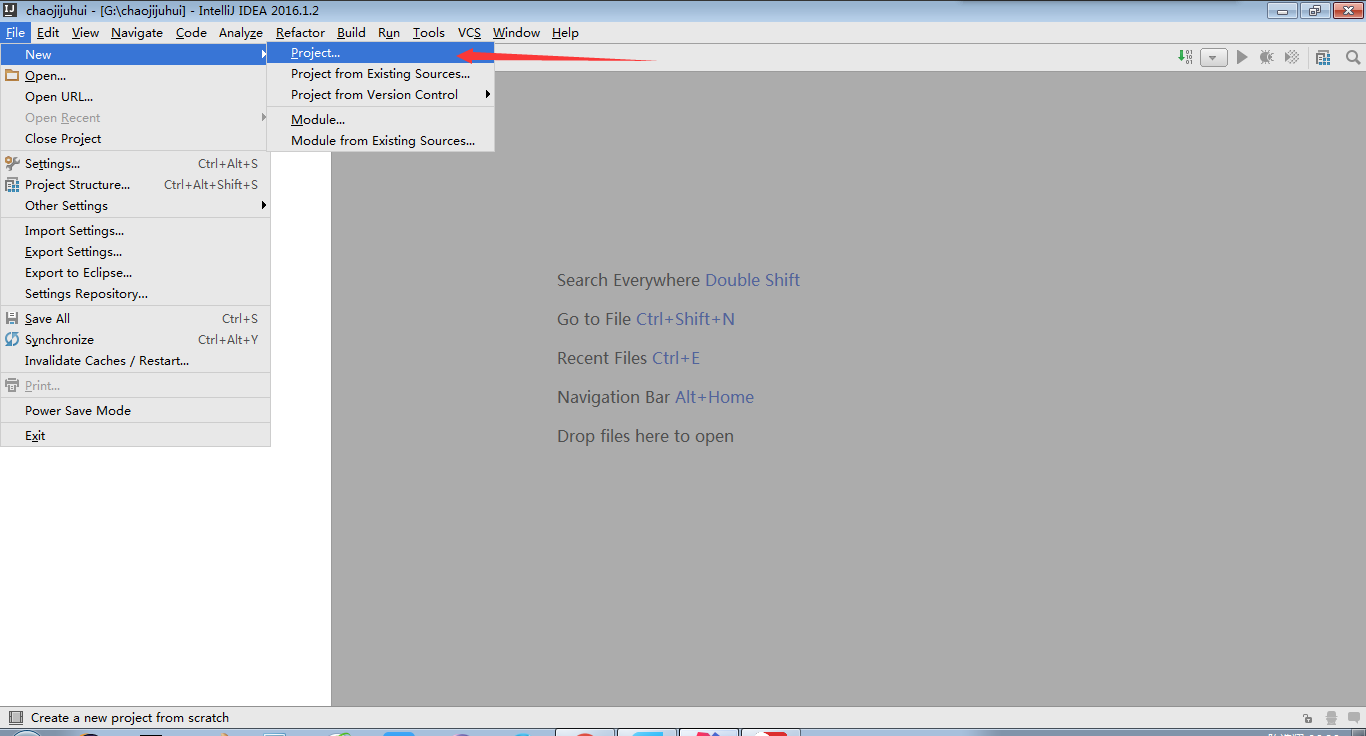Open the Edit menu
1366x736 pixels.
pyautogui.click(x=48, y=33)
